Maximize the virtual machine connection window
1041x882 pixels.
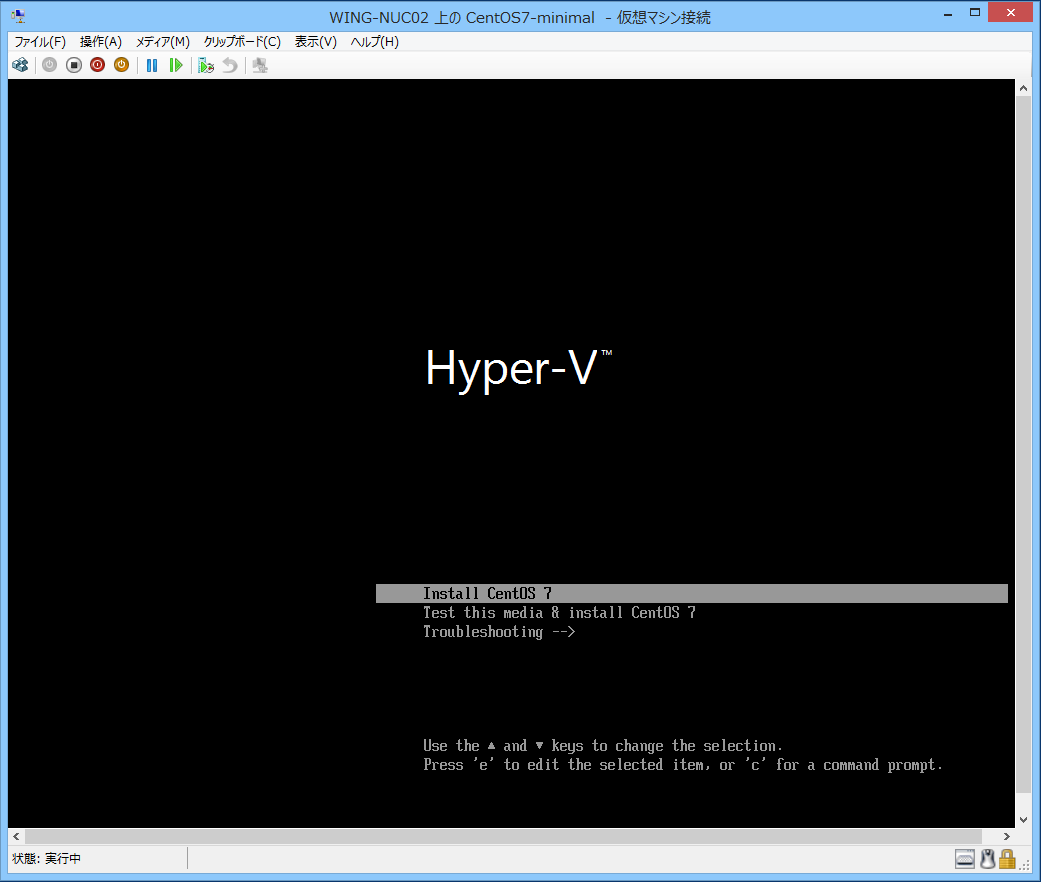pos(975,13)
